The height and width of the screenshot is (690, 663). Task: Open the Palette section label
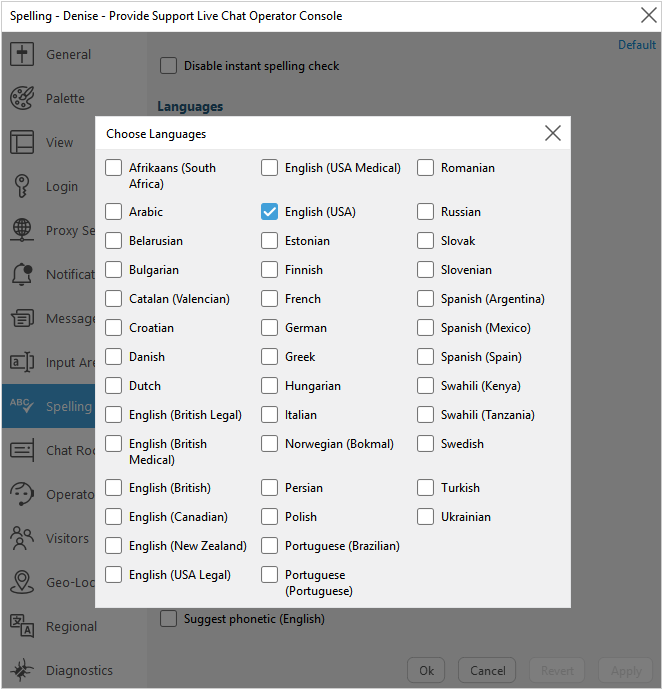[x=65, y=98]
